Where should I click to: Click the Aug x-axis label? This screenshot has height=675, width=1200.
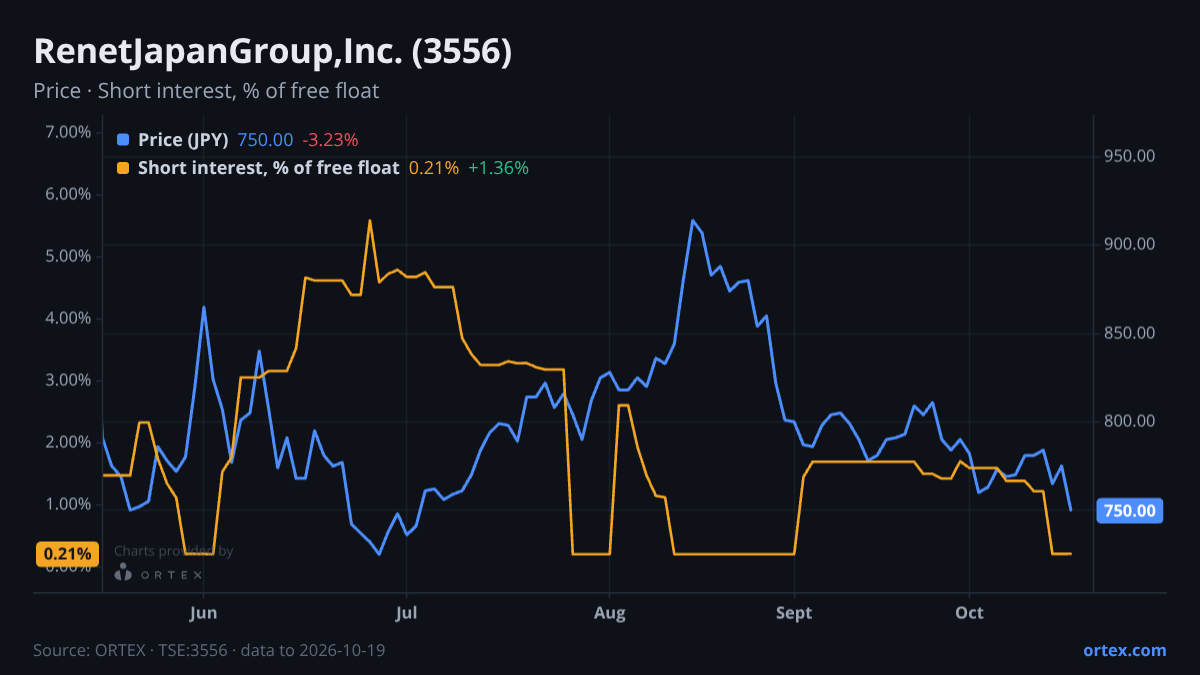609,613
